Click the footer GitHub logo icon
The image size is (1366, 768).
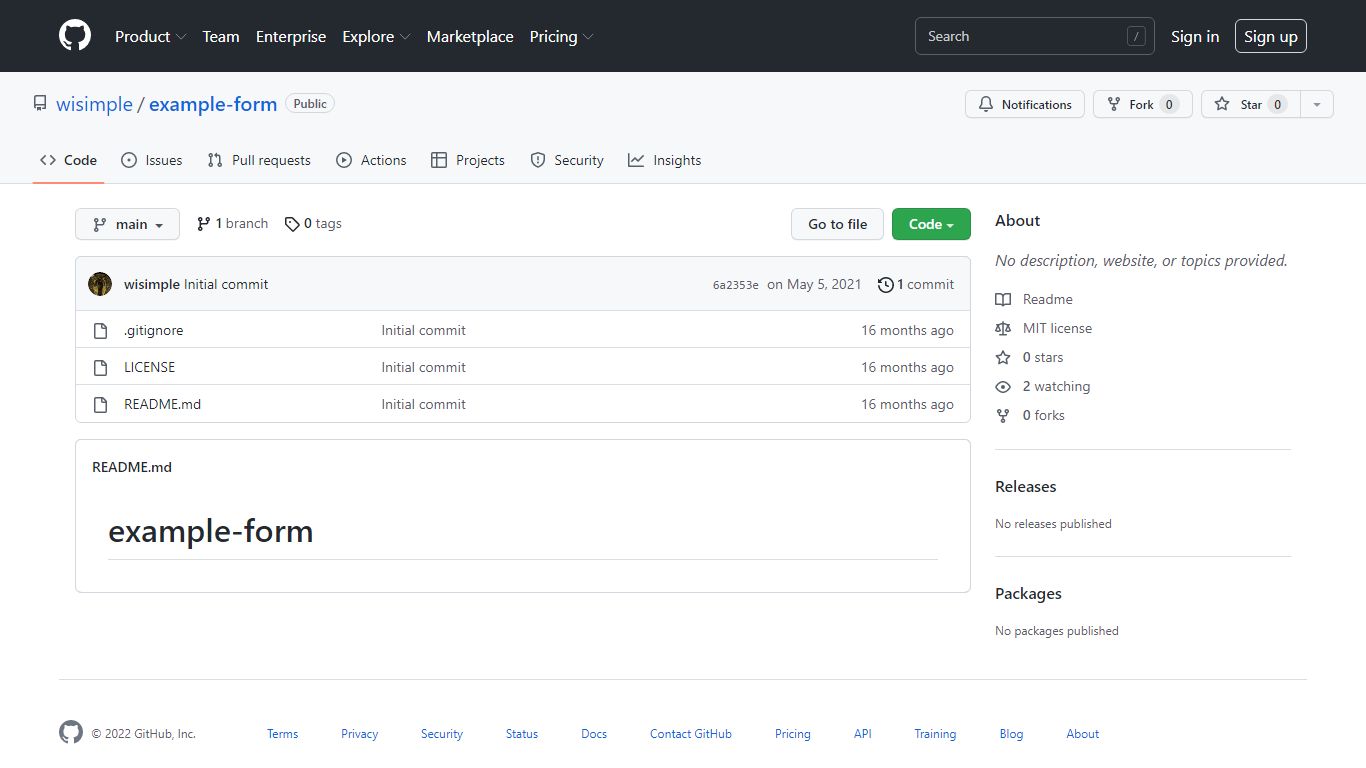(x=71, y=732)
